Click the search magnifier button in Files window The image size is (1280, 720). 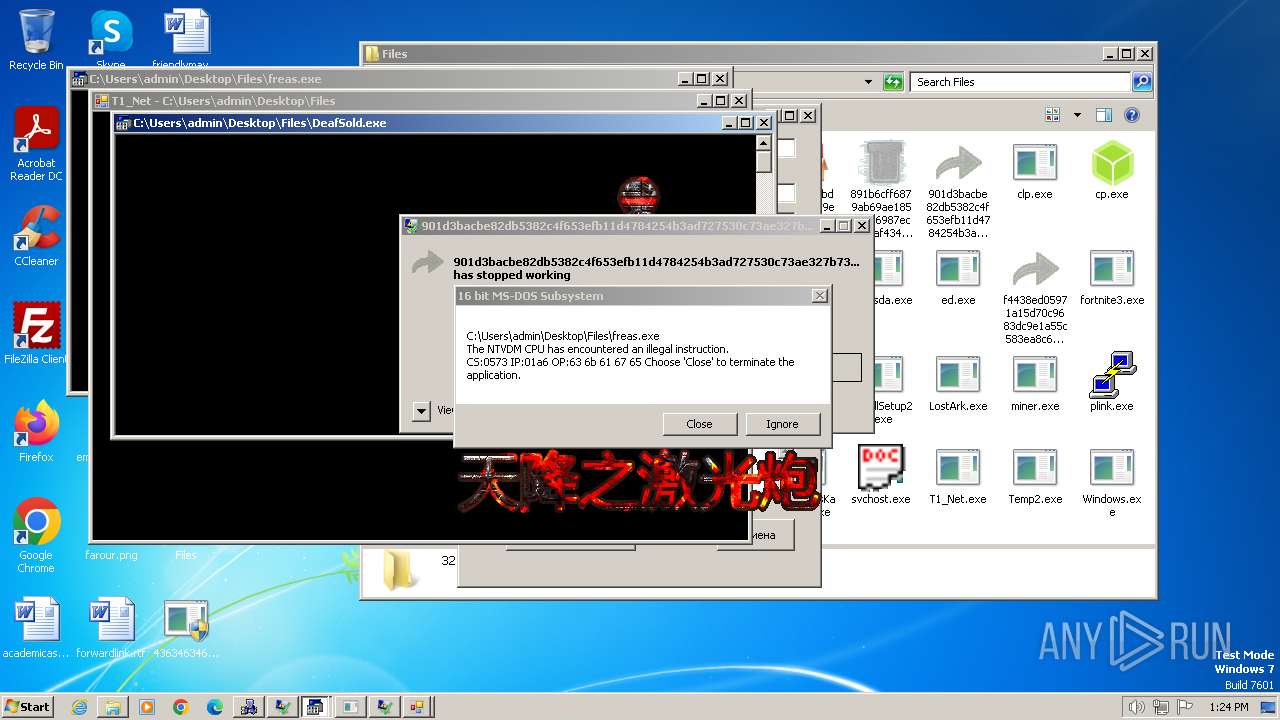tap(1142, 82)
